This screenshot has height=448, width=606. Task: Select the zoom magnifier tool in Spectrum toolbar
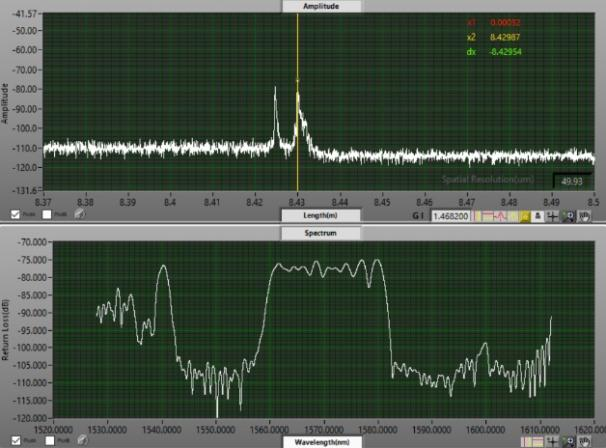pos(568,440)
